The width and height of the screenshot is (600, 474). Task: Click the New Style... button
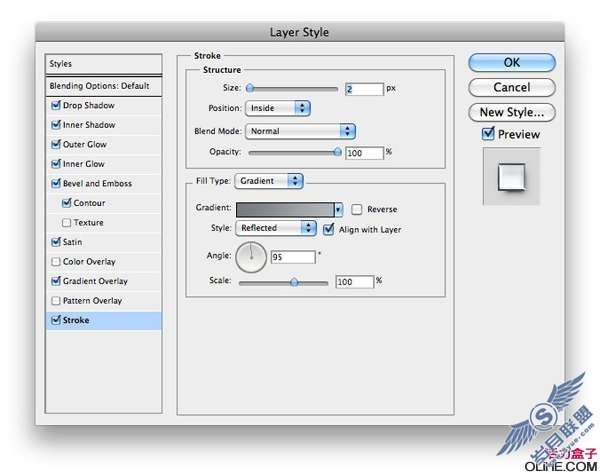[512, 112]
